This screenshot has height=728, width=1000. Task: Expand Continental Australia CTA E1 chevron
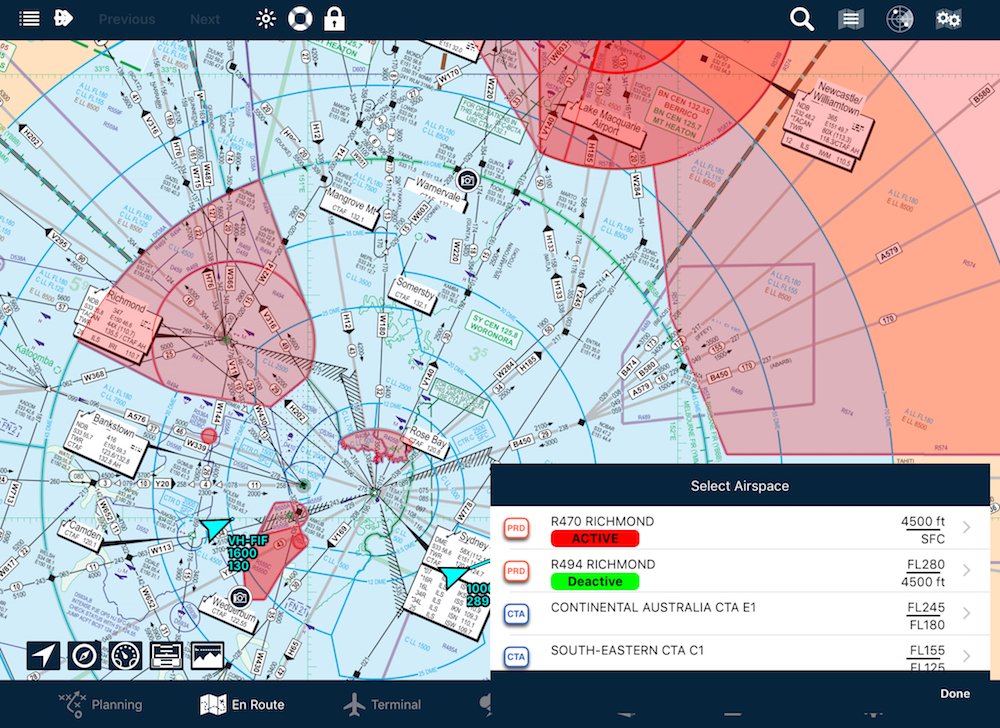point(967,613)
